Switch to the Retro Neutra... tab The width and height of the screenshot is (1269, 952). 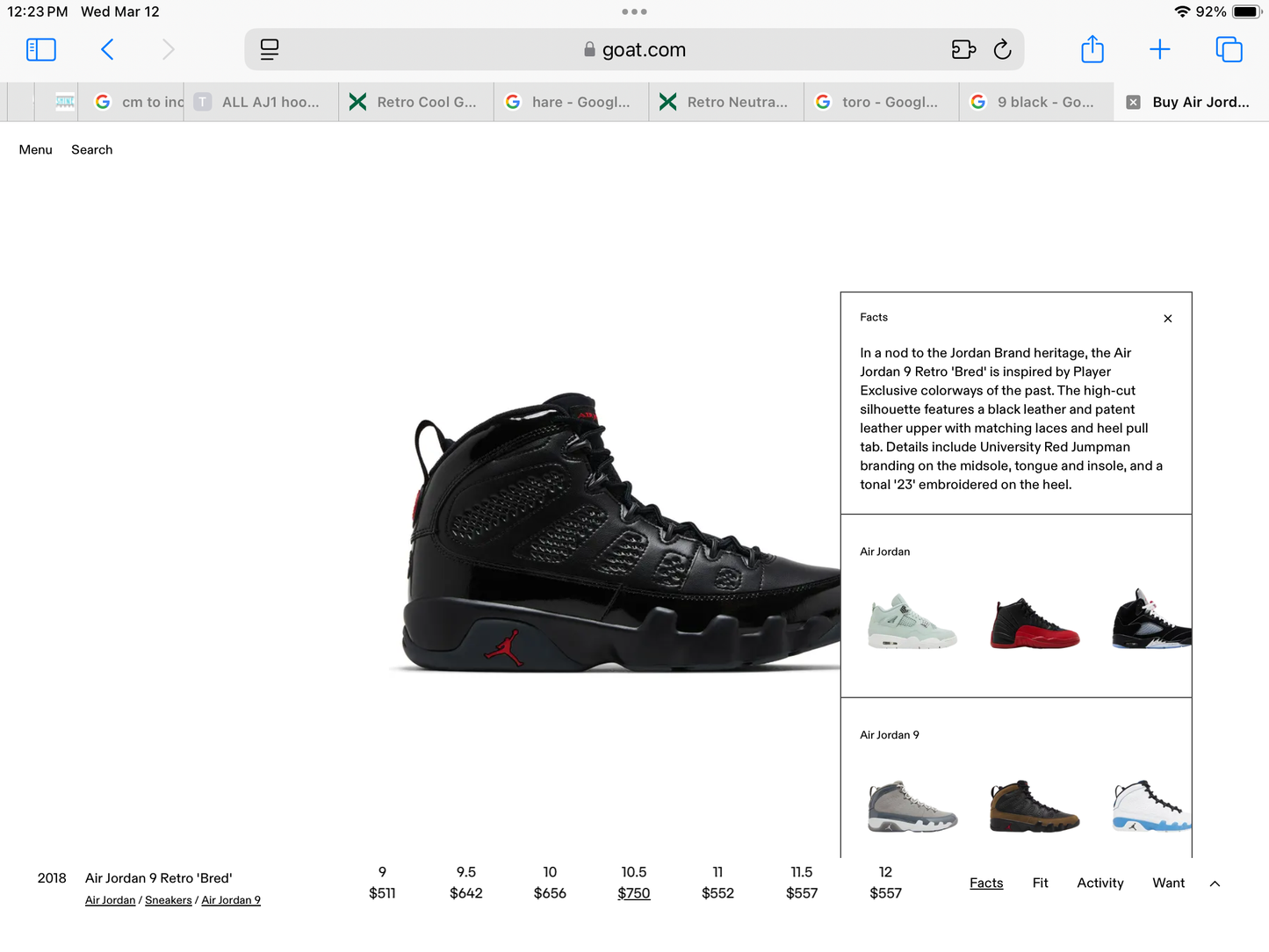tap(727, 102)
